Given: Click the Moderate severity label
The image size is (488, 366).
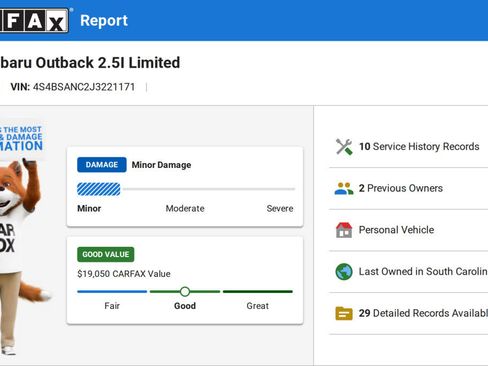Looking at the screenshot, I should click(x=185, y=208).
